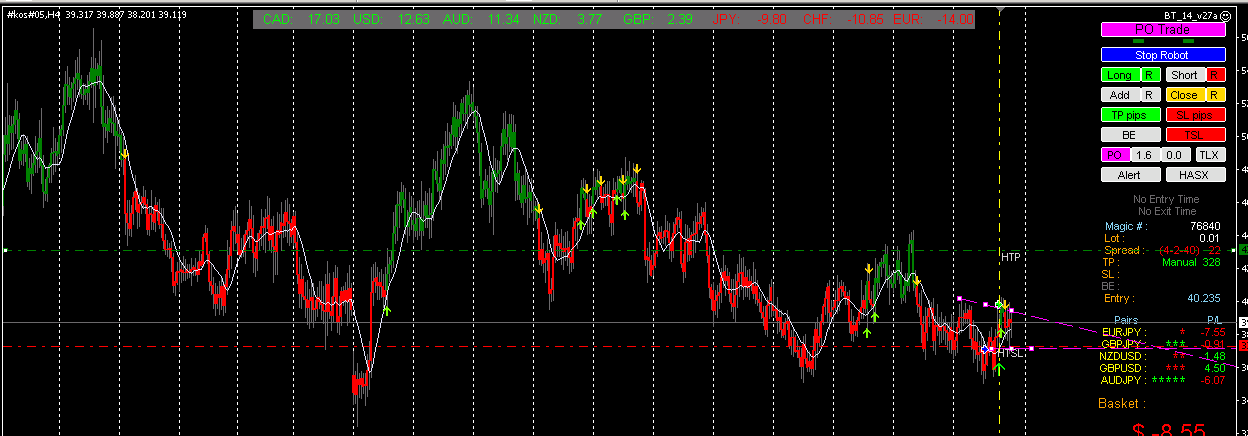
Task: Click the USD 12.63 strength reading
Action: click(391, 19)
